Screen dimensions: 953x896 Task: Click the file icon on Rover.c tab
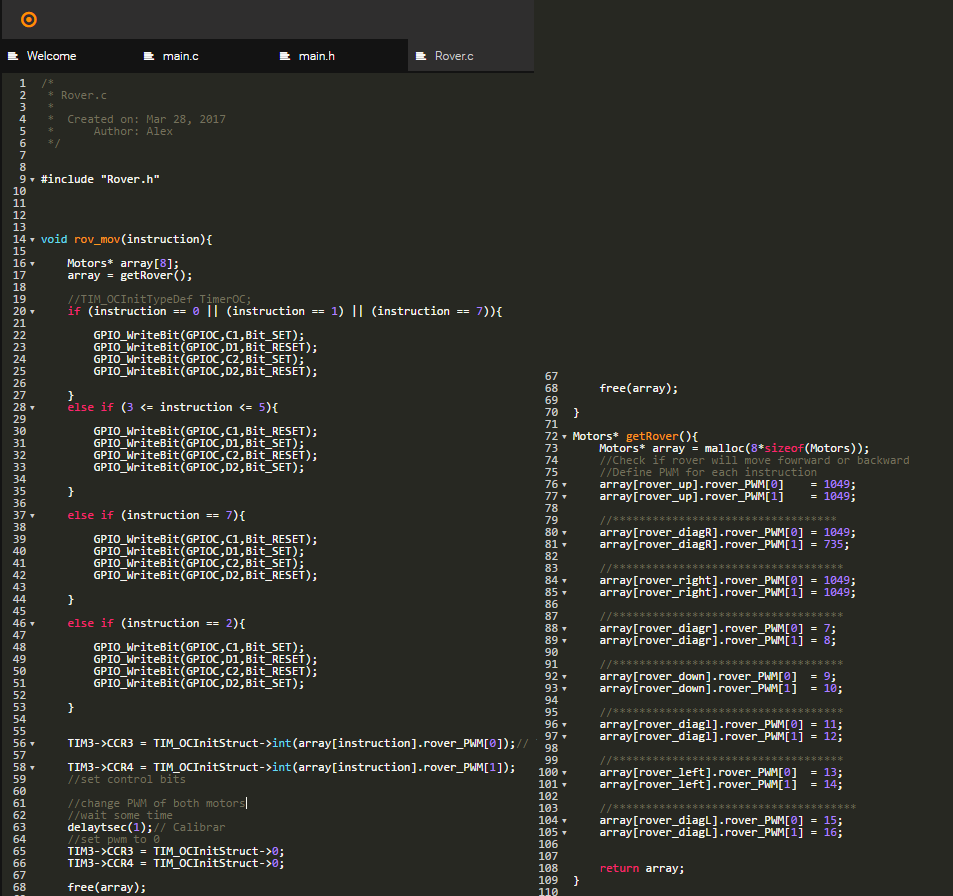click(x=422, y=56)
